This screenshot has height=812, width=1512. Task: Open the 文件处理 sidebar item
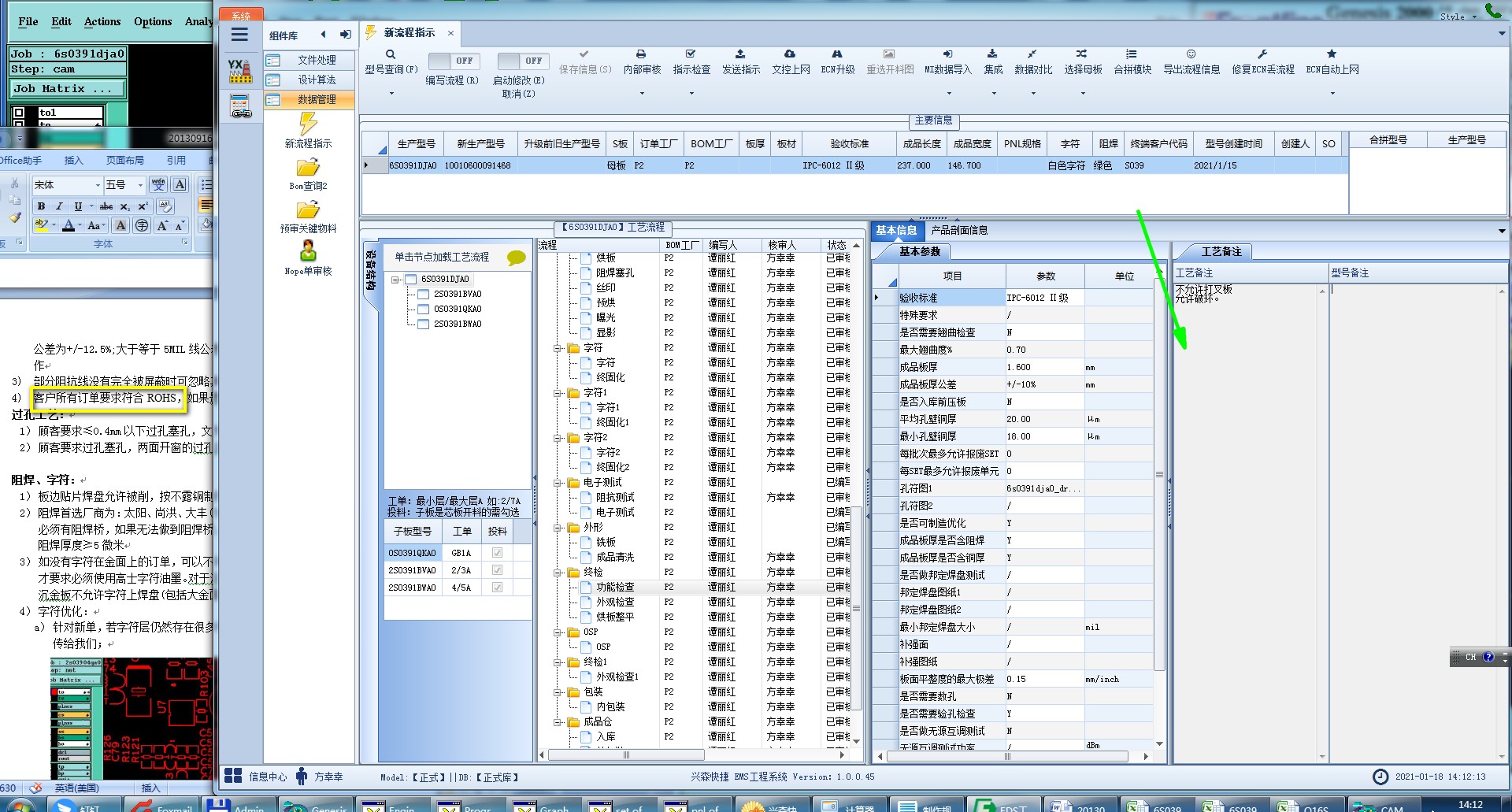pyautogui.click(x=309, y=60)
